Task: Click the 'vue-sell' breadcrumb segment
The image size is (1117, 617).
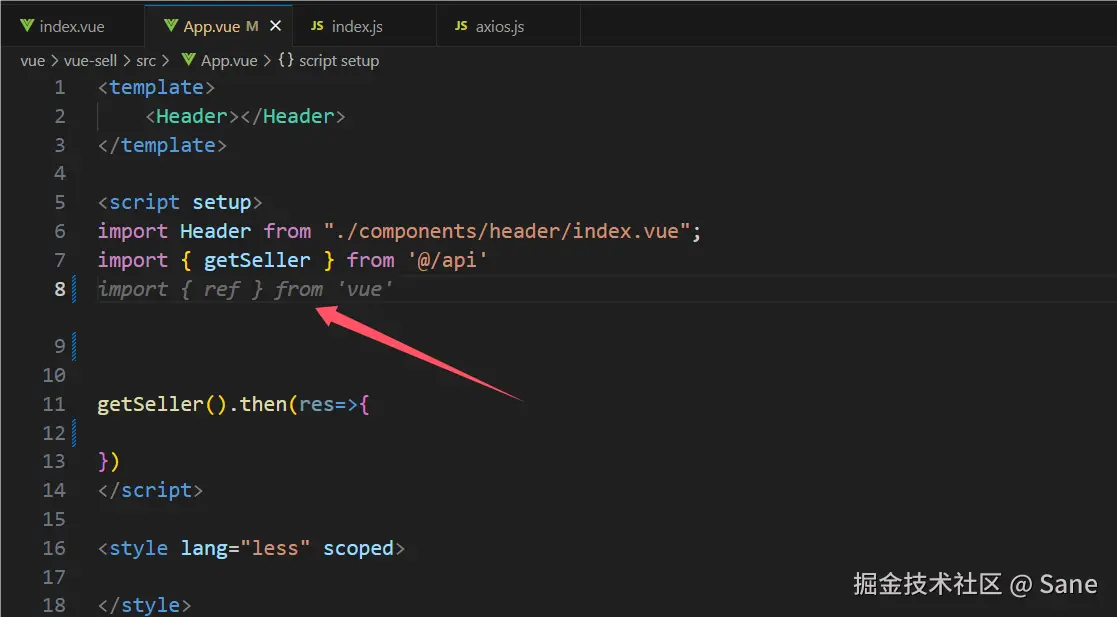Action: click(x=90, y=61)
